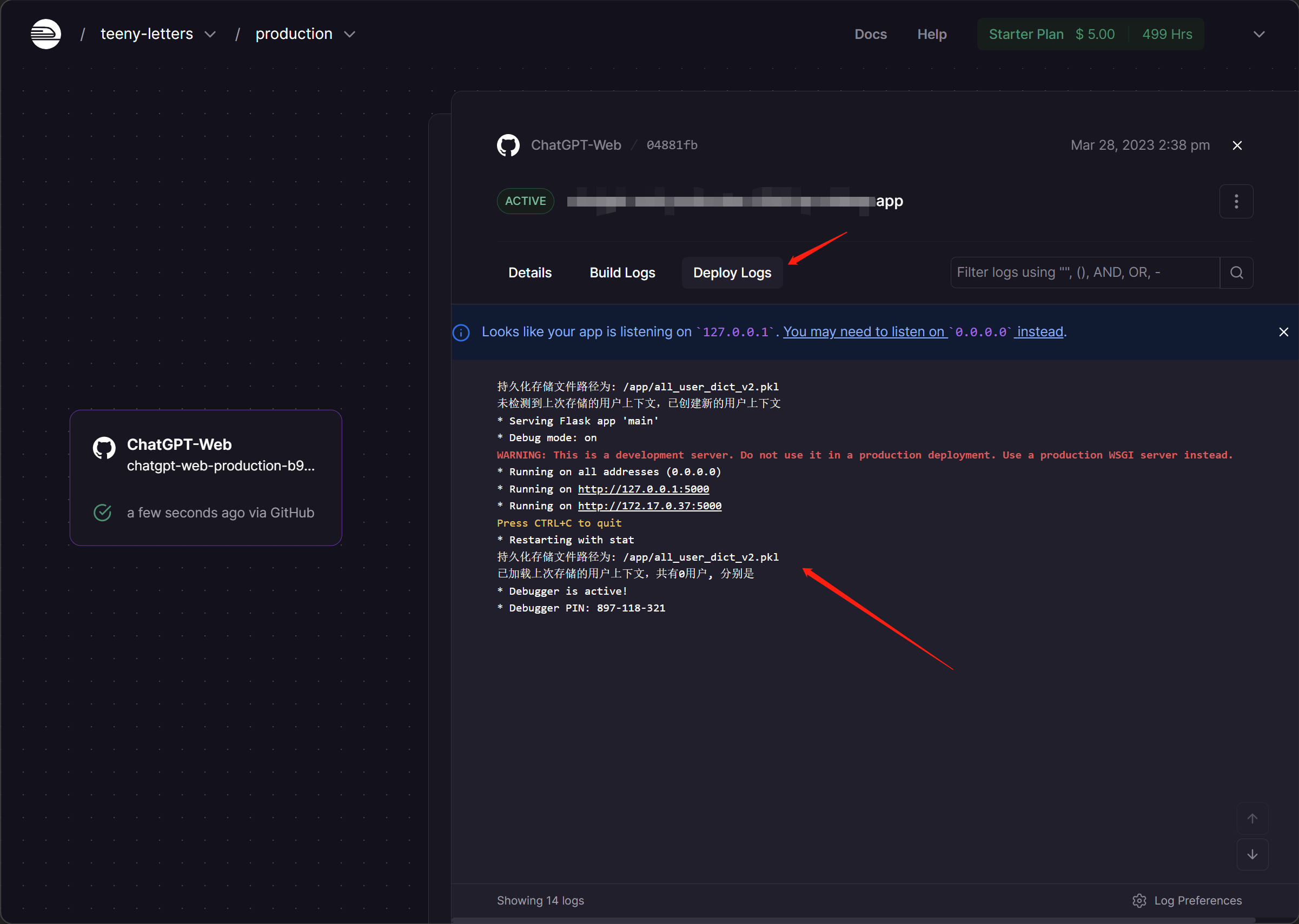Click commit hash 04881fb
Viewport: 1299px width, 924px height.
(x=672, y=145)
